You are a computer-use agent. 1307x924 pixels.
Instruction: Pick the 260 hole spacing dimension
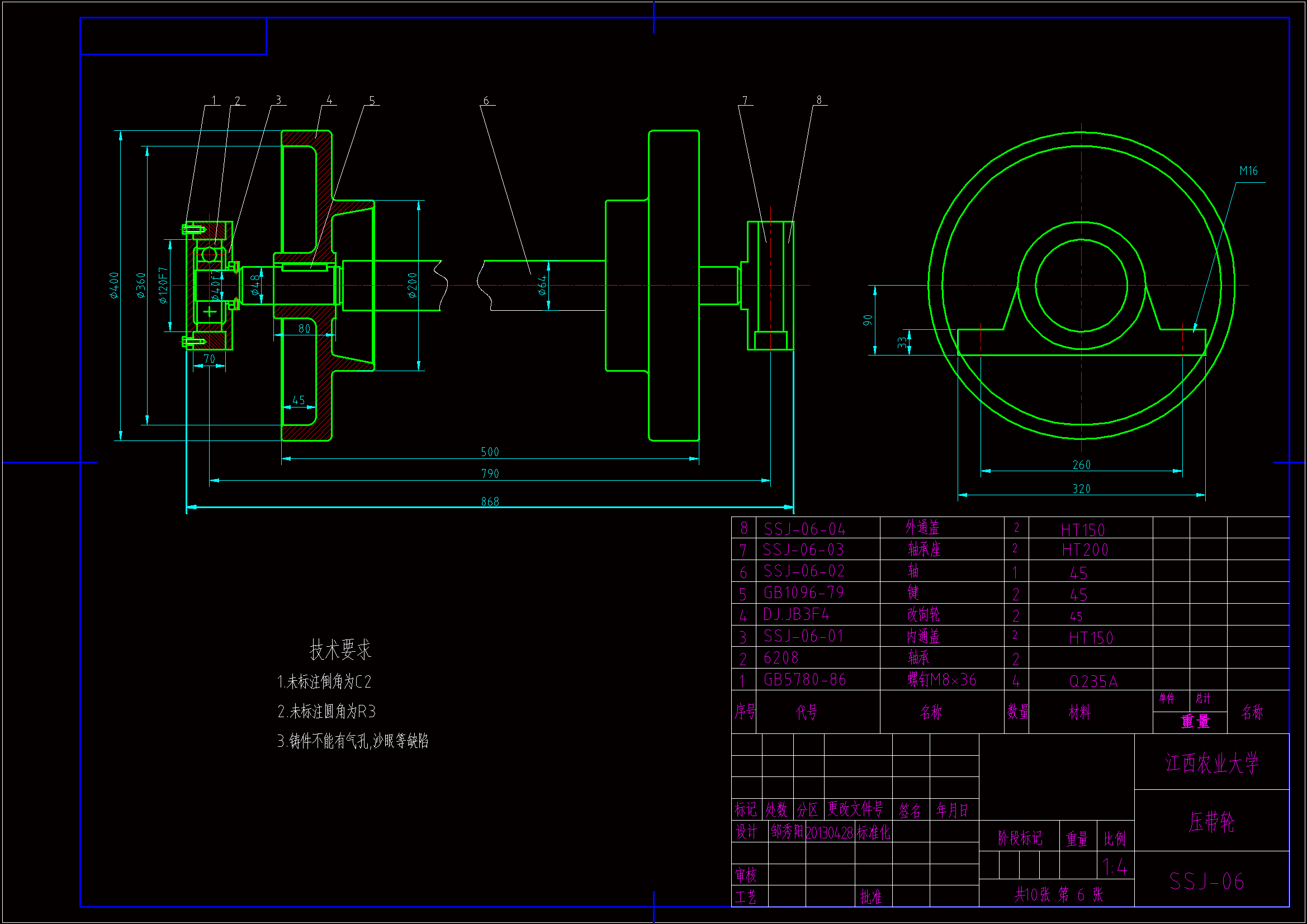pos(1081,465)
